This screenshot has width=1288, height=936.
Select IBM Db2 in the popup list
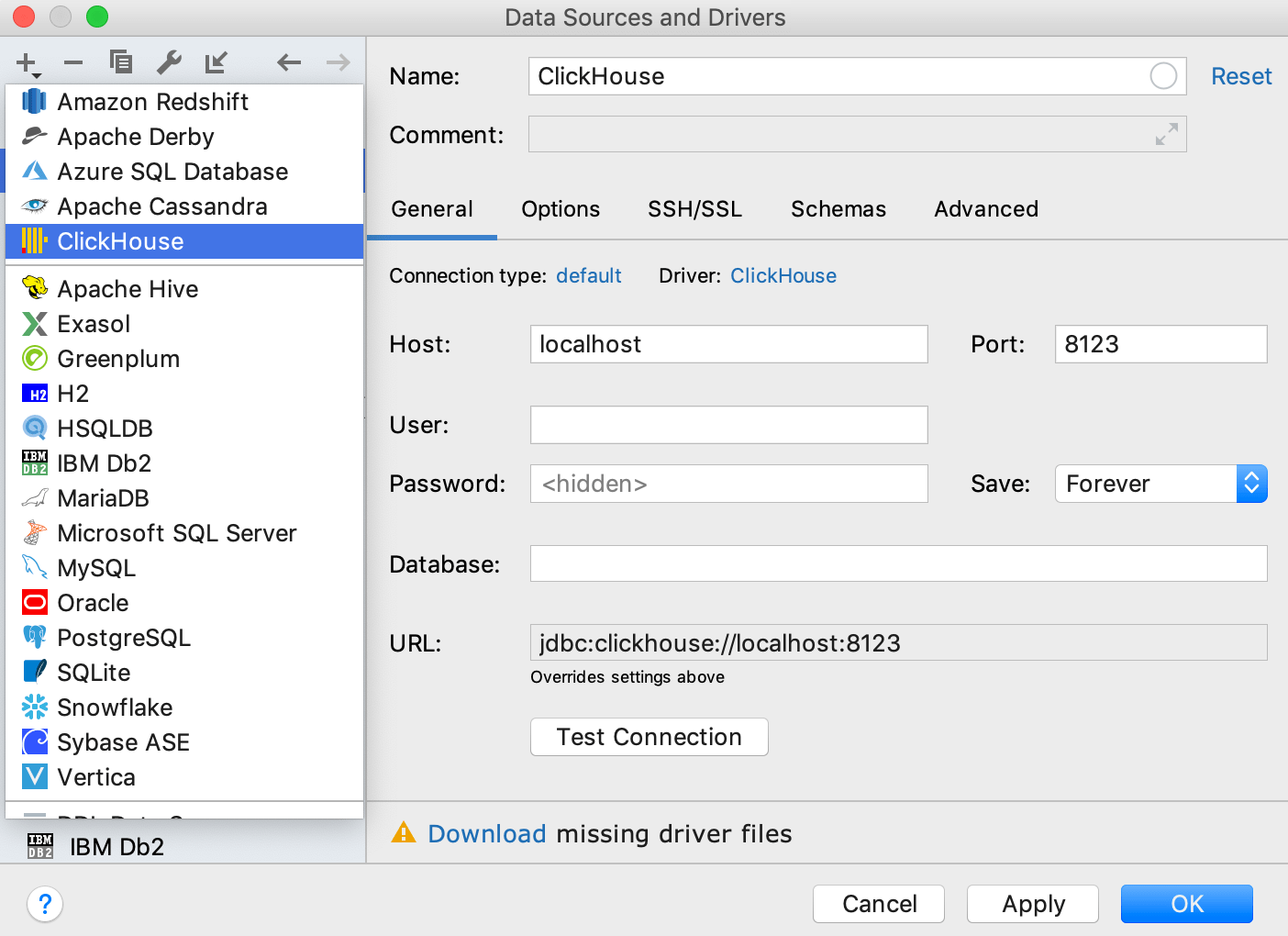coord(184,463)
